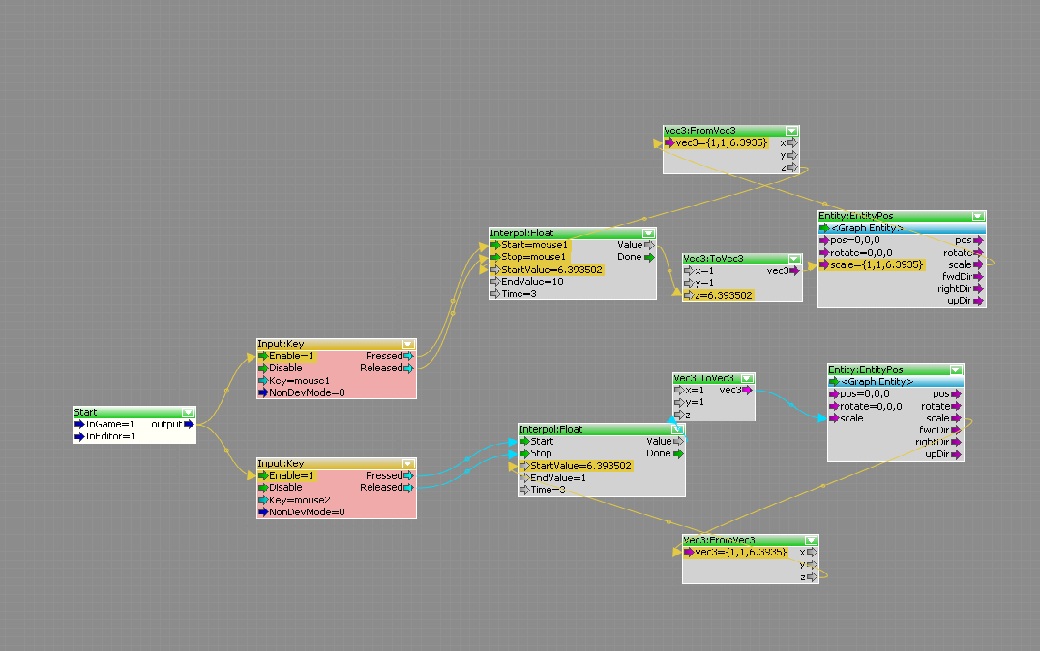
Task: Open the Start node dropdown arrow
Action: [x=188, y=412]
